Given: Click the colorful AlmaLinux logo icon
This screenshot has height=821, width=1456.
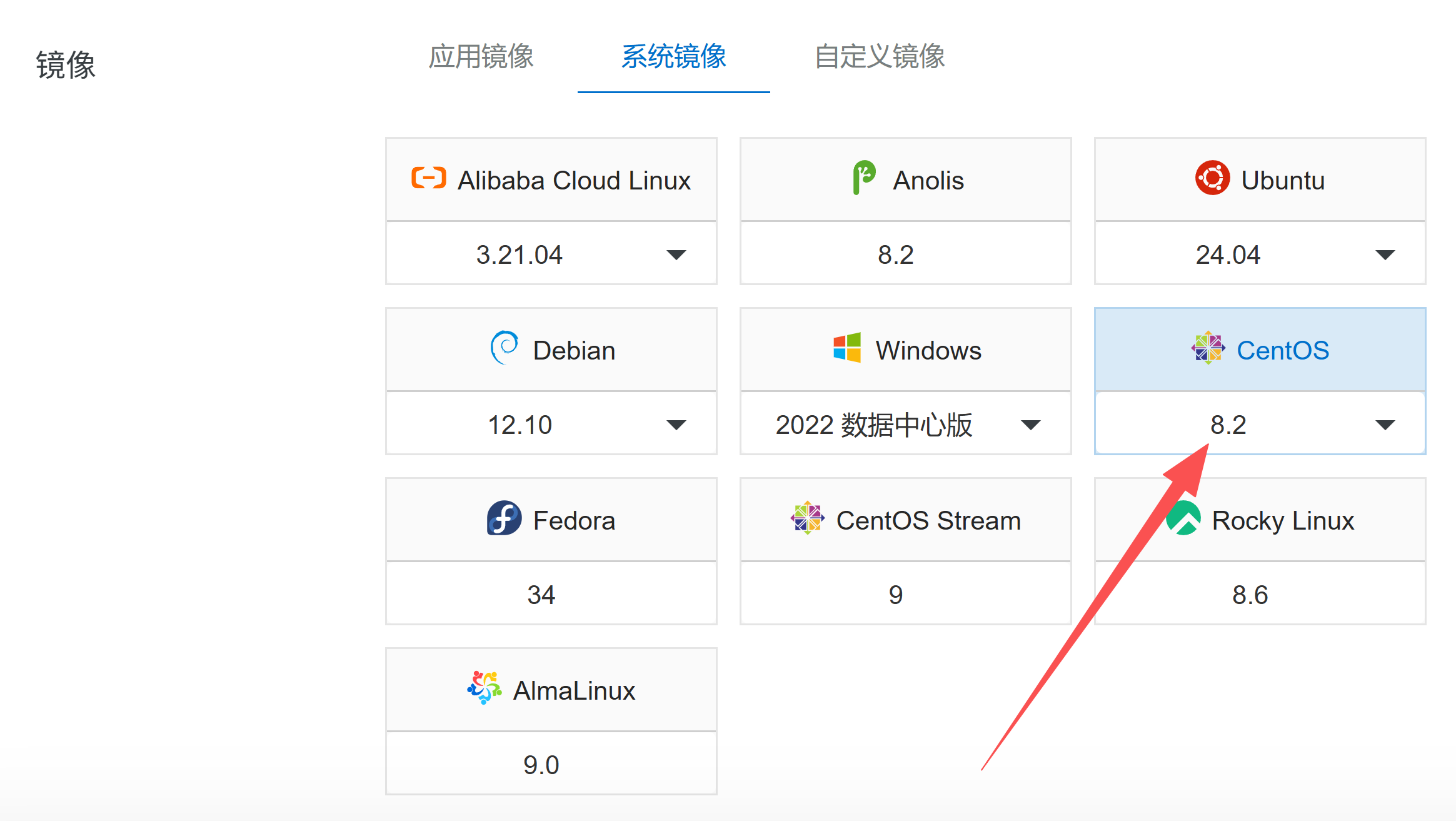Looking at the screenshot, I should (484, 688).
